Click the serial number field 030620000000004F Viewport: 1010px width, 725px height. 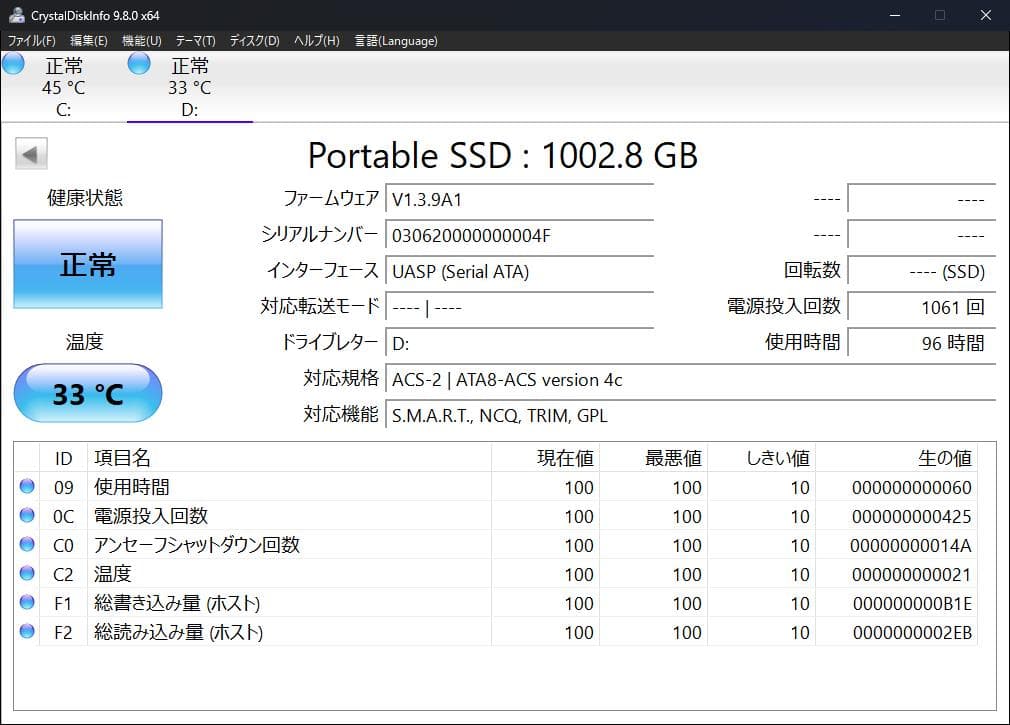[519, 235]
